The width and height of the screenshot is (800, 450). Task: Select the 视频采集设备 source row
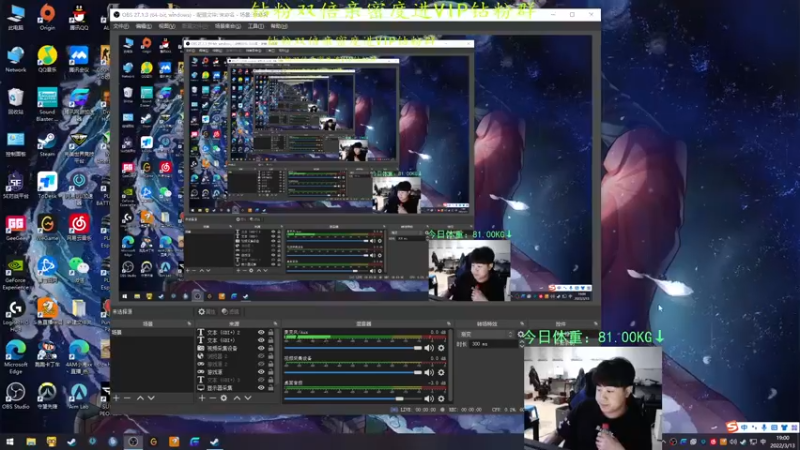[x=236, y=348]
